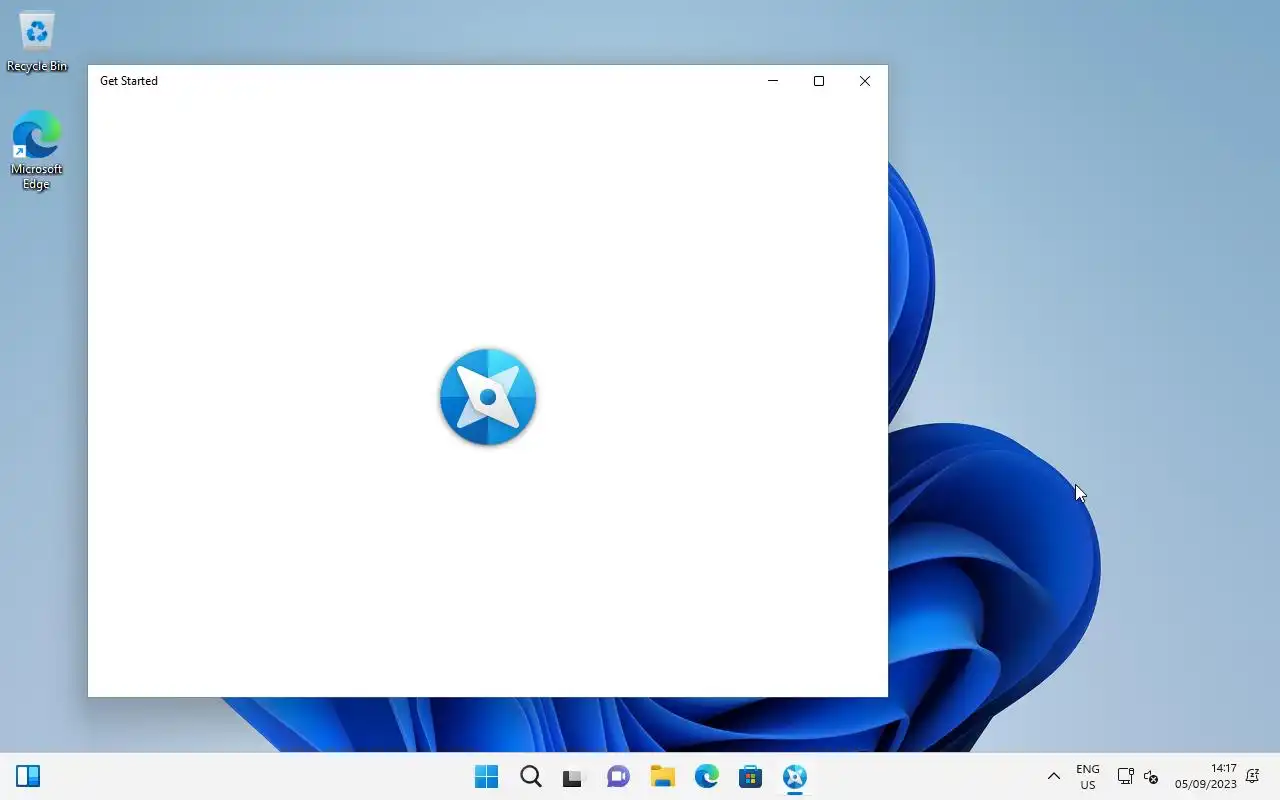Minimize the Get Started window
This screenshot has height=800, width=1280.
point(773,81)
